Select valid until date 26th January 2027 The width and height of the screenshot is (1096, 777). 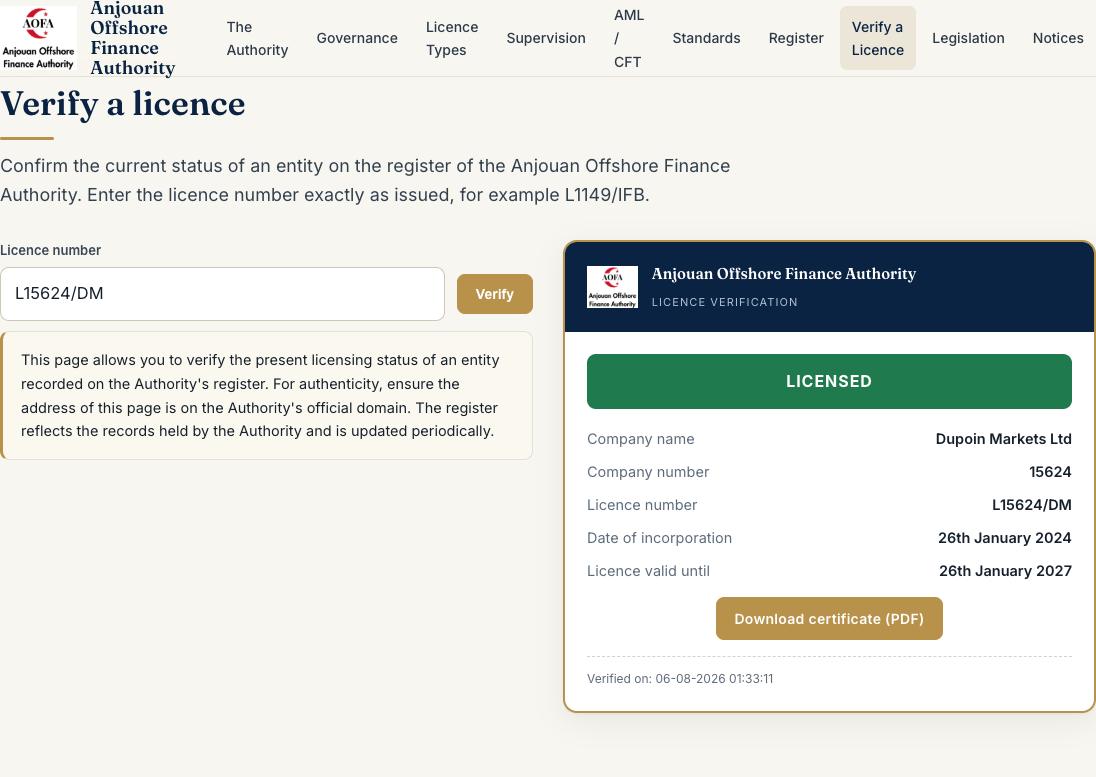(1005, 571)
